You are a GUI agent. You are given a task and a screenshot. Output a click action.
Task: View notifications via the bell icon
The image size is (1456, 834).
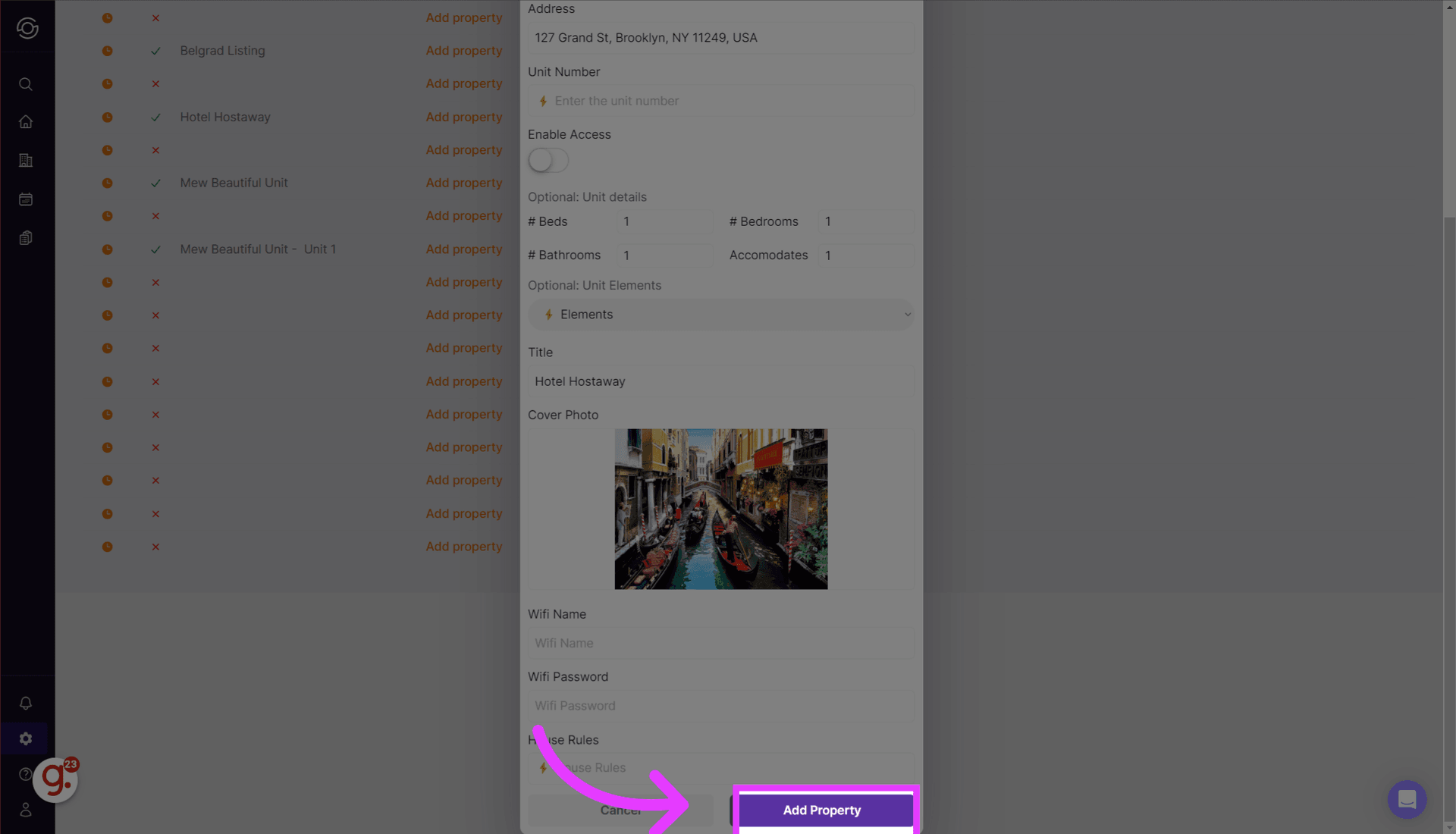tap(26, 703)
